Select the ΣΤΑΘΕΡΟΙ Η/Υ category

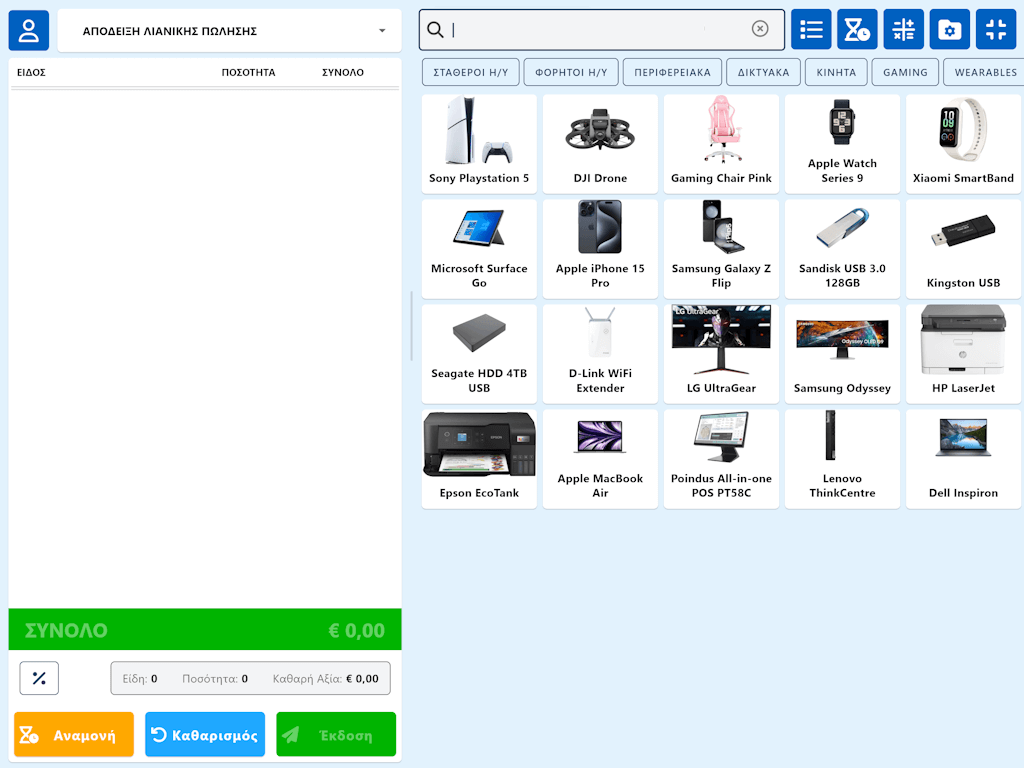point(471,72)
